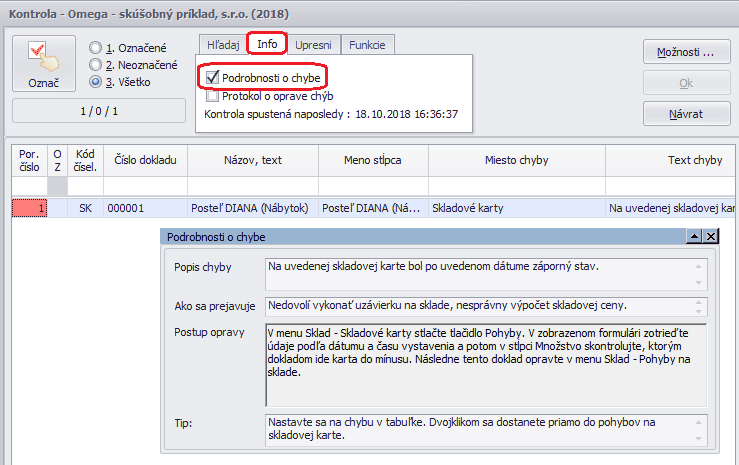This screenshot has height=465, width=739.
Task: Click the Miesto chyby column header
Action: pyautogui.click(x=516, y=160)
